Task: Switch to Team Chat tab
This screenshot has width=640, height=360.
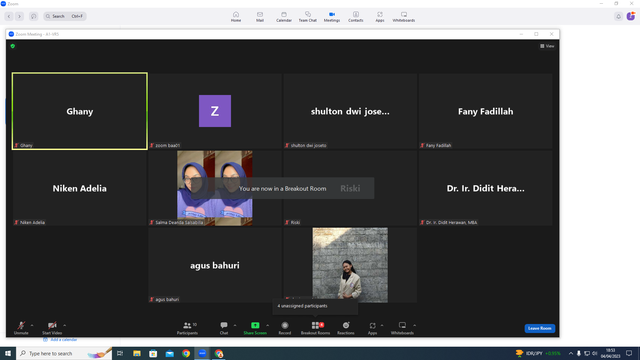Action: pos(307,17)
